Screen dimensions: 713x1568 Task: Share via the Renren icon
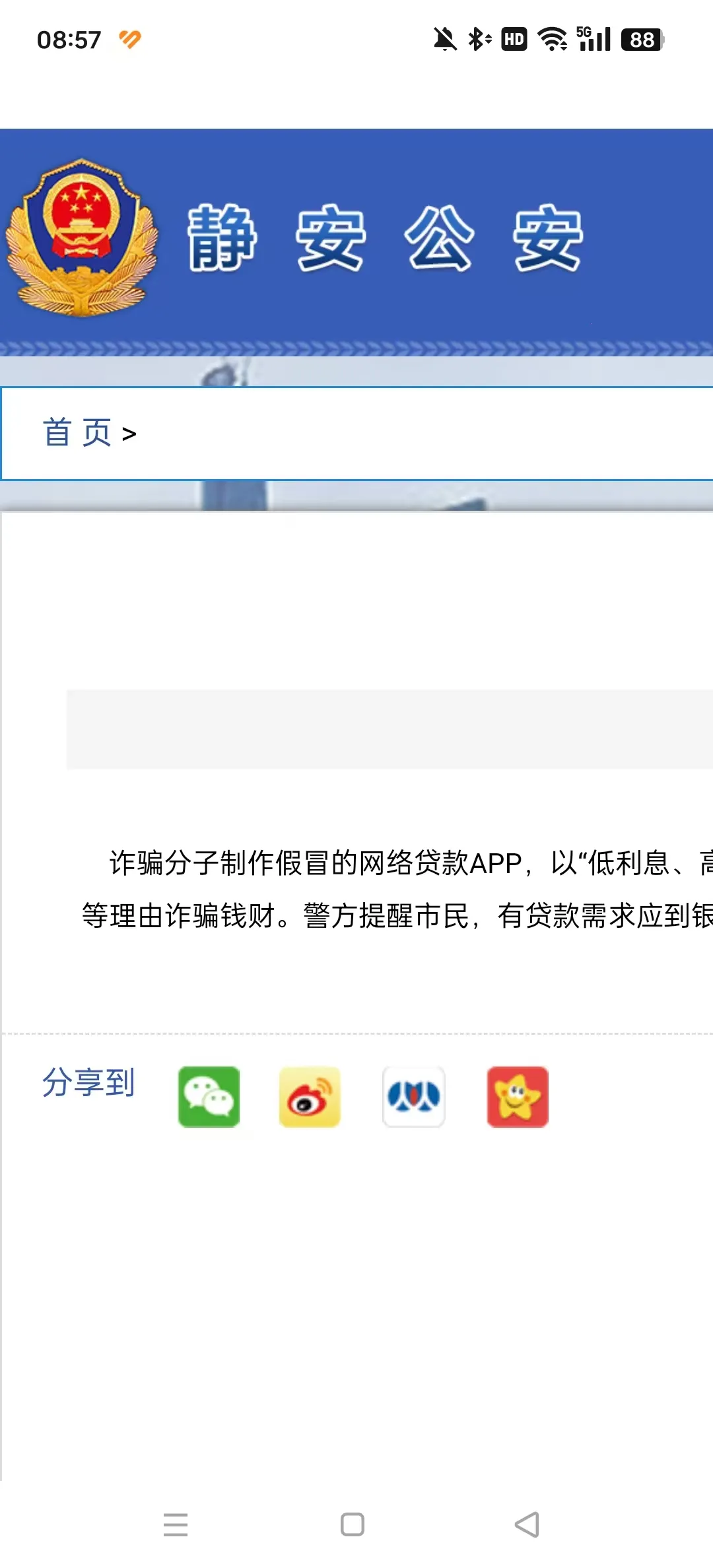pyautogui.click(x=413, y=1096)
